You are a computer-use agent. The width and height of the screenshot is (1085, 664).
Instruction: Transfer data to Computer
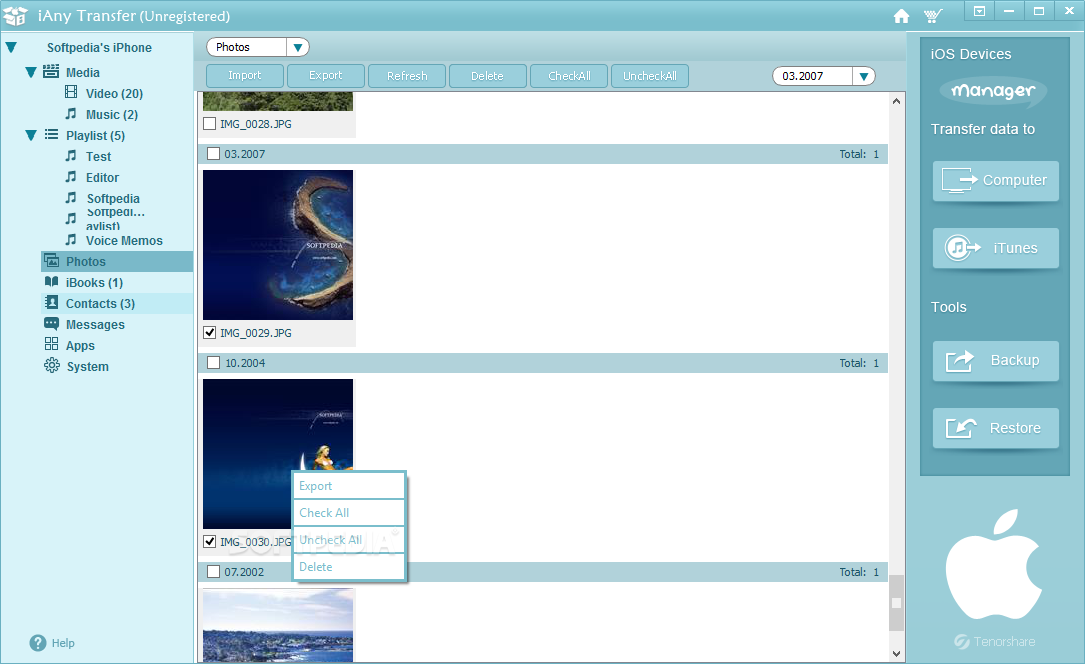996,181
